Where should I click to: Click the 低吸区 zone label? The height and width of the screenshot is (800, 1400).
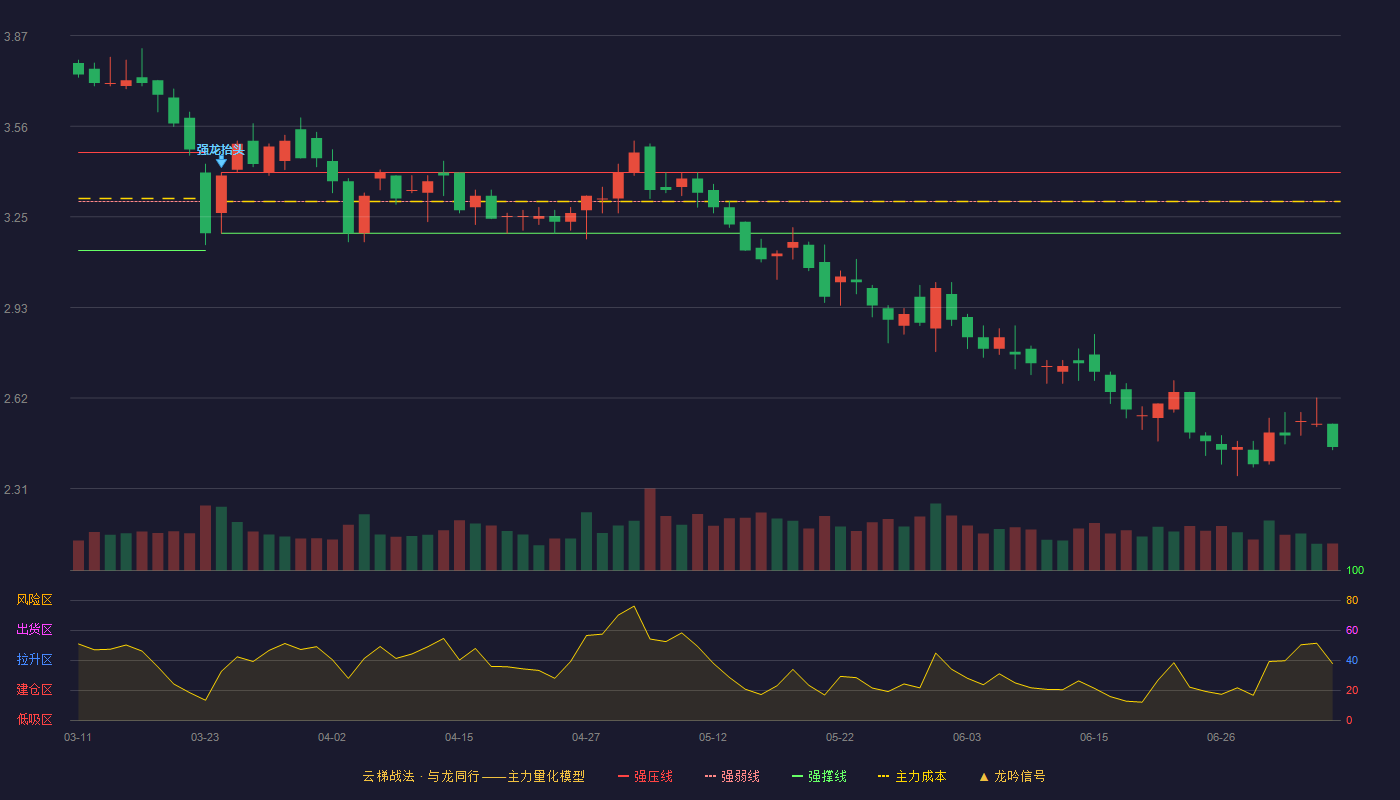pyautogui.click(x=34, y=719)
